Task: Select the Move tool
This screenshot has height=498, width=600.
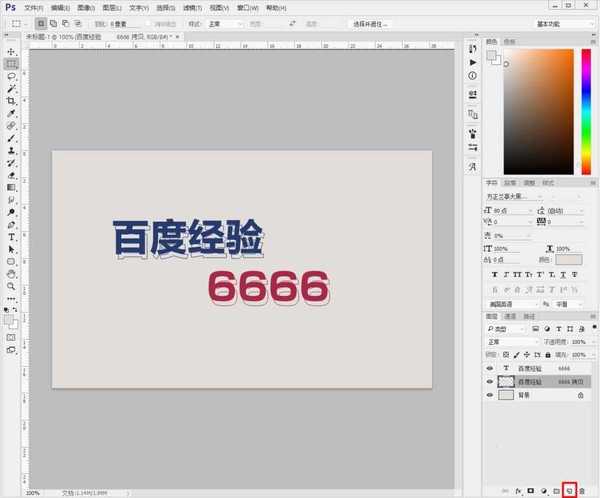Action: tap(11, 51)
